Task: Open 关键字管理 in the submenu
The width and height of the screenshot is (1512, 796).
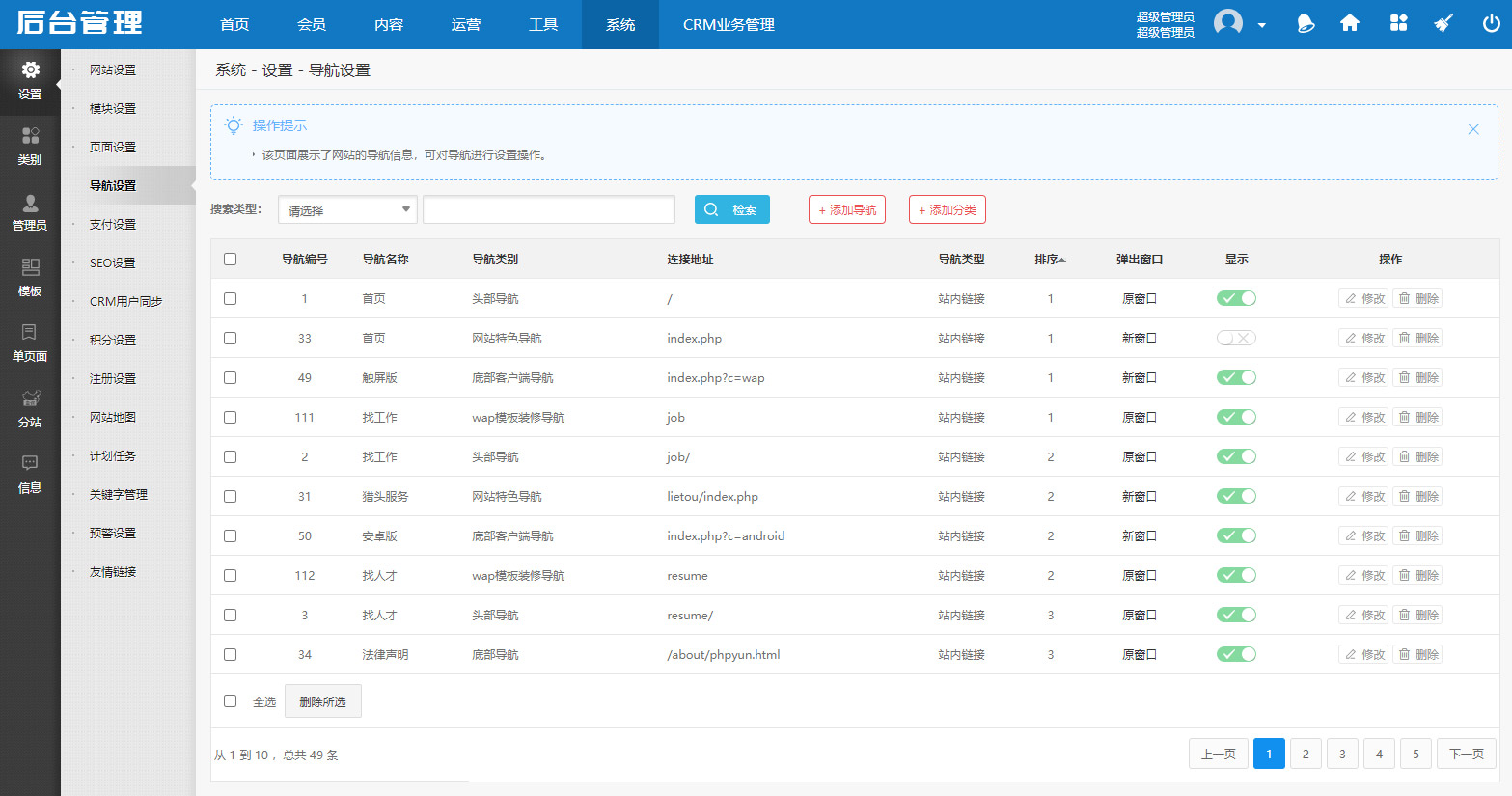Action: click(x=119, y=494)
